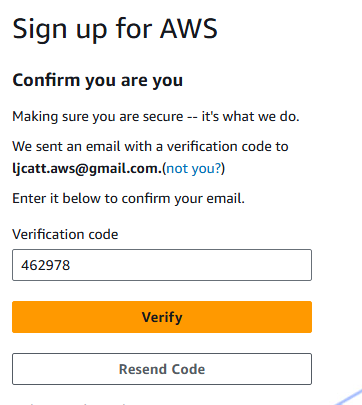Click the "Verification code" field label
Viewport: 362px width, 405px height.
[65, 234]
